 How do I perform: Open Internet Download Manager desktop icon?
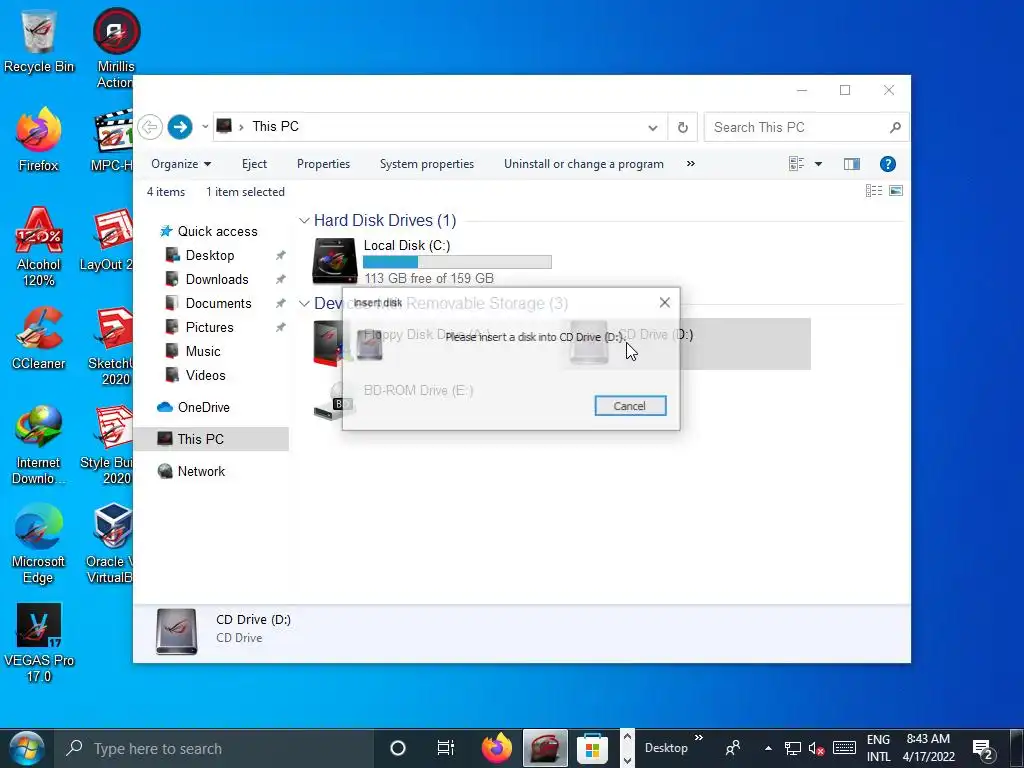pyautogui.click(x=39, y=445)
